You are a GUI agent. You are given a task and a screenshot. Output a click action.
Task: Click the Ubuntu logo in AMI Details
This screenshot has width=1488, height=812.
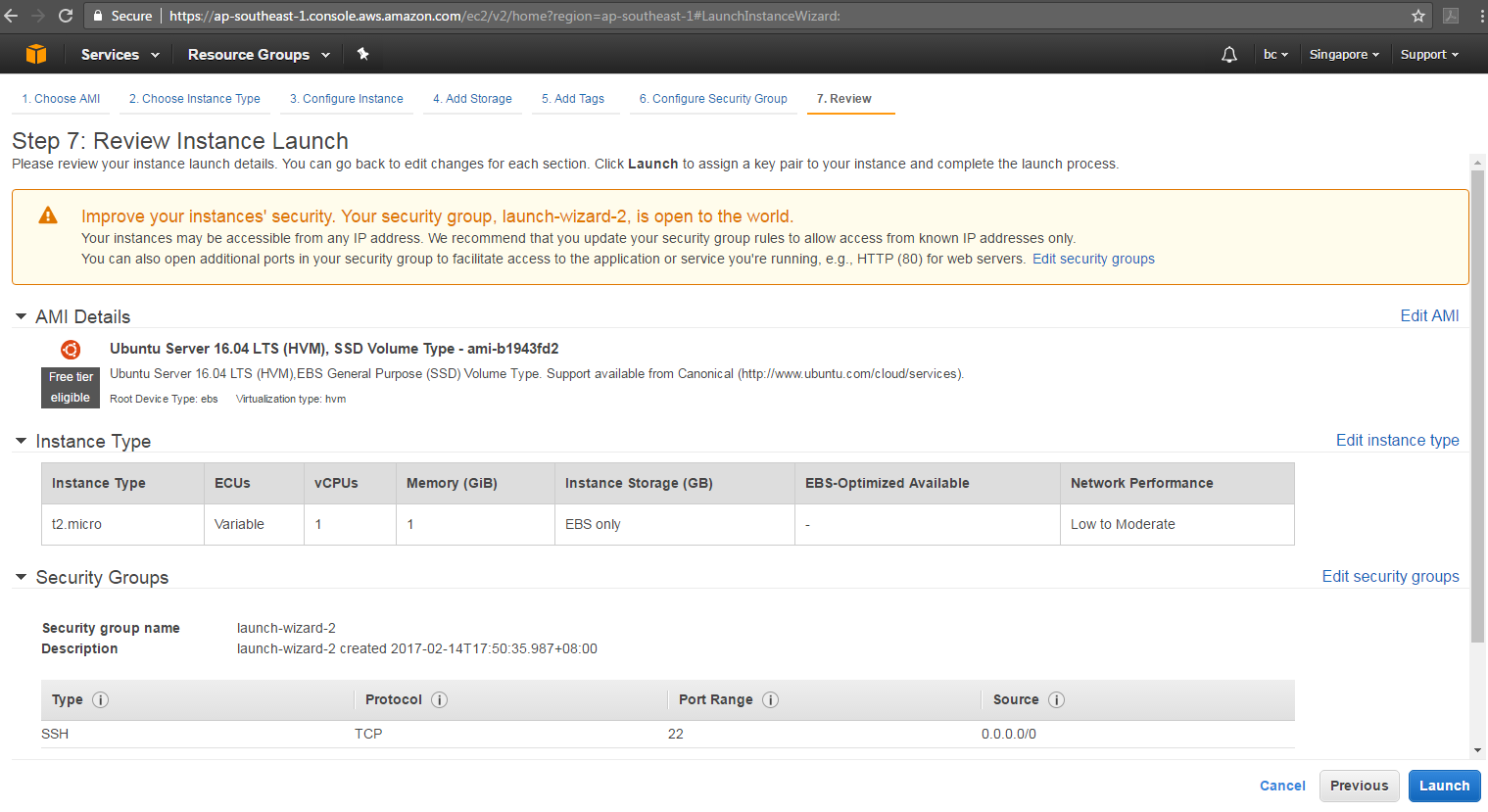(70, 349)
